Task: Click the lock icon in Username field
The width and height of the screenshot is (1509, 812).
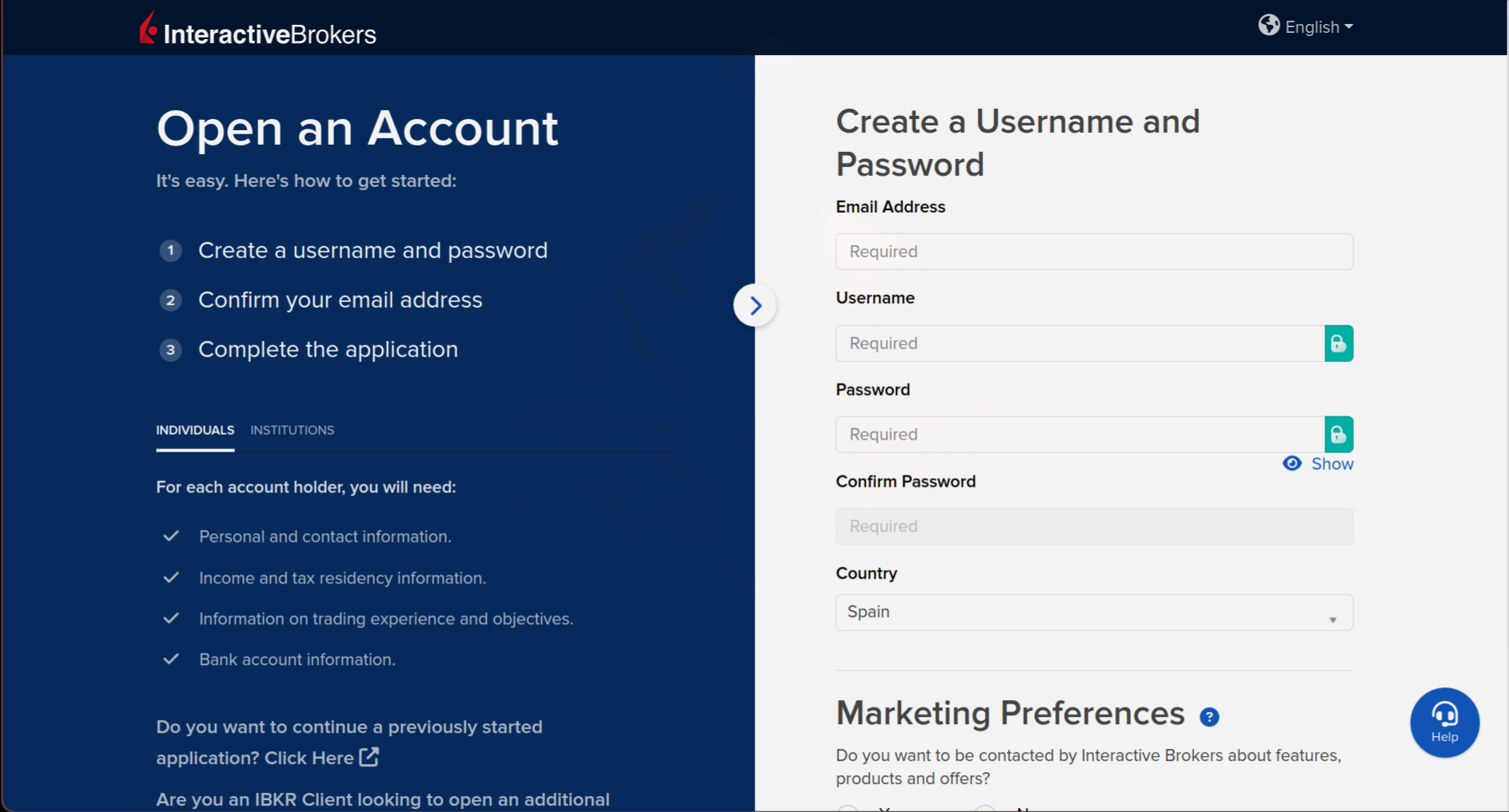Action: coord(1338,344)
